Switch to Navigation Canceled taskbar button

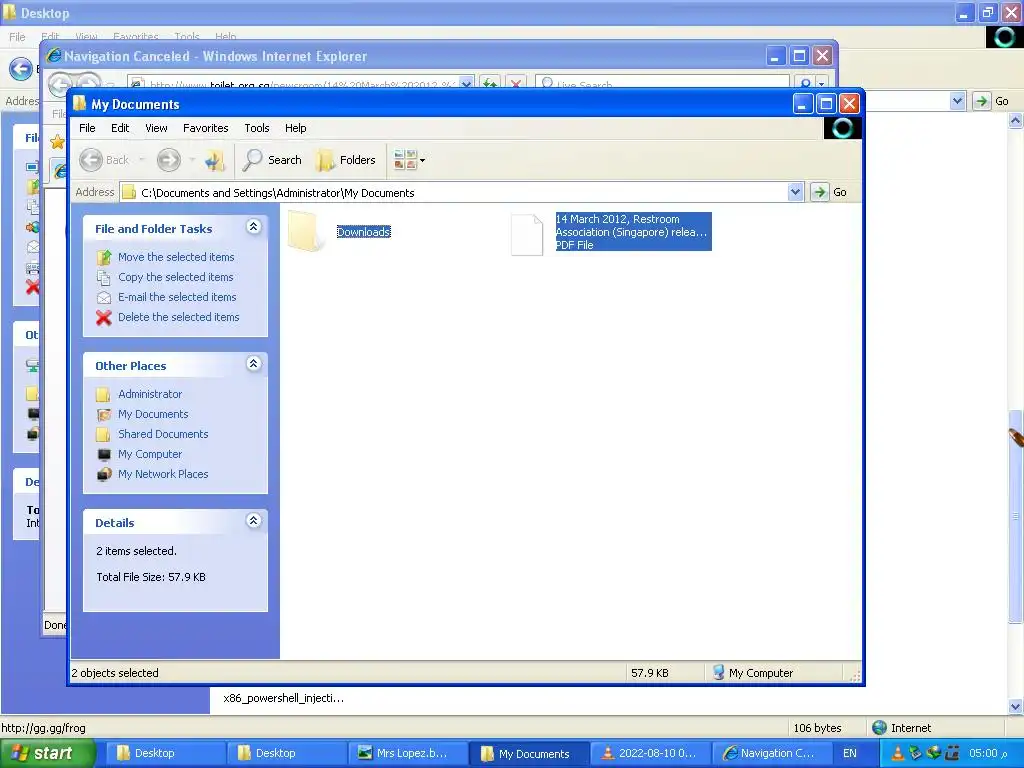(x=771, y=754)
